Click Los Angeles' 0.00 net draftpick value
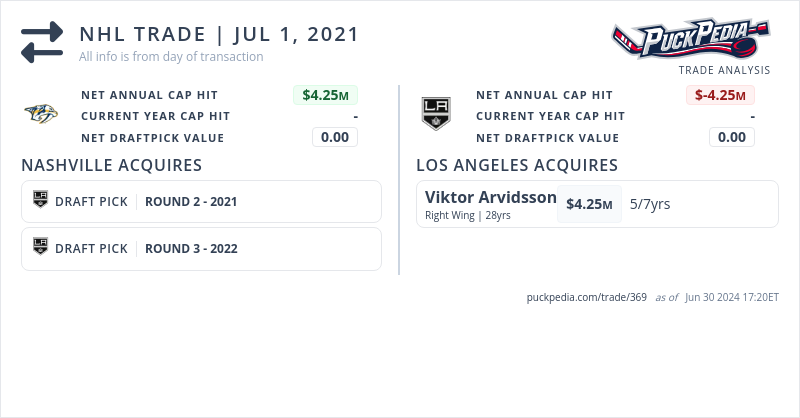The height and width of the screenshot is (418, 800). pos(732,137)
